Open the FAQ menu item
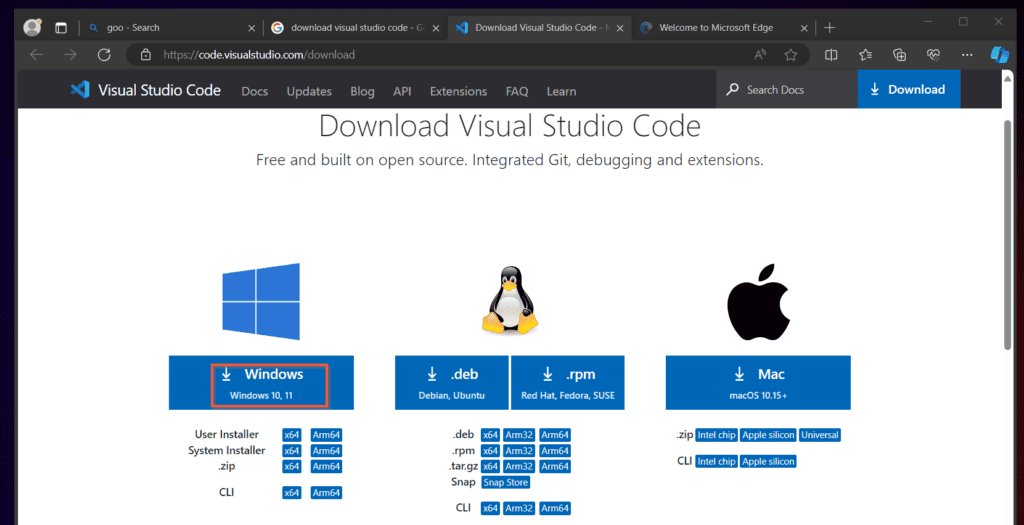Viewport: 1024px width, 525px height. (x=517, y=91)
